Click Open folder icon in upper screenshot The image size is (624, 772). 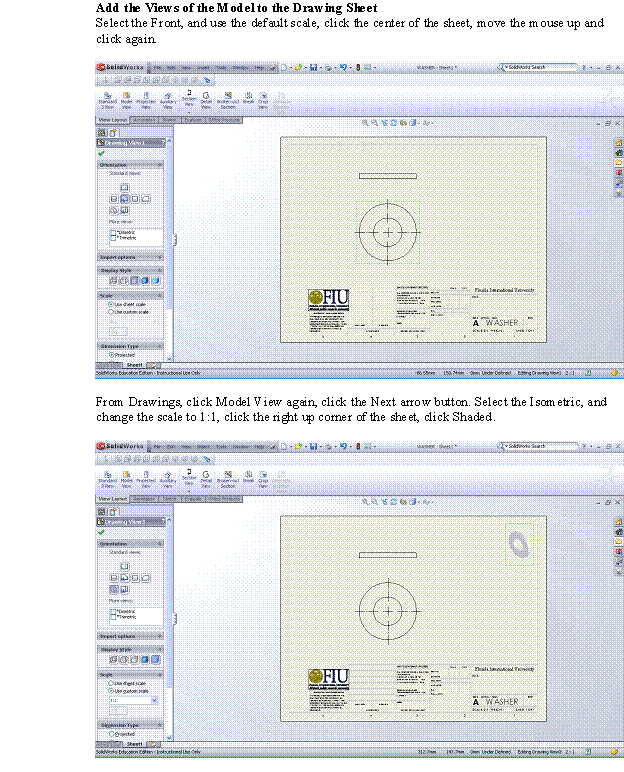pos(298,67)
